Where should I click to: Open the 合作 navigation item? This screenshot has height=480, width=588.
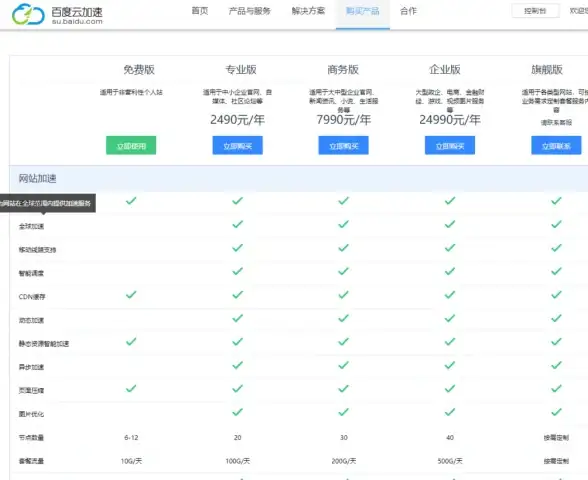coord(408,11)
